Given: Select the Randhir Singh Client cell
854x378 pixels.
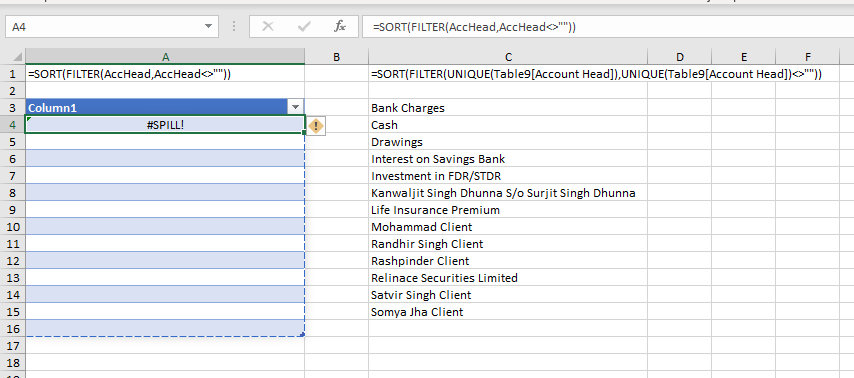Looking at the screenshot, I should (x=508, y=243).
